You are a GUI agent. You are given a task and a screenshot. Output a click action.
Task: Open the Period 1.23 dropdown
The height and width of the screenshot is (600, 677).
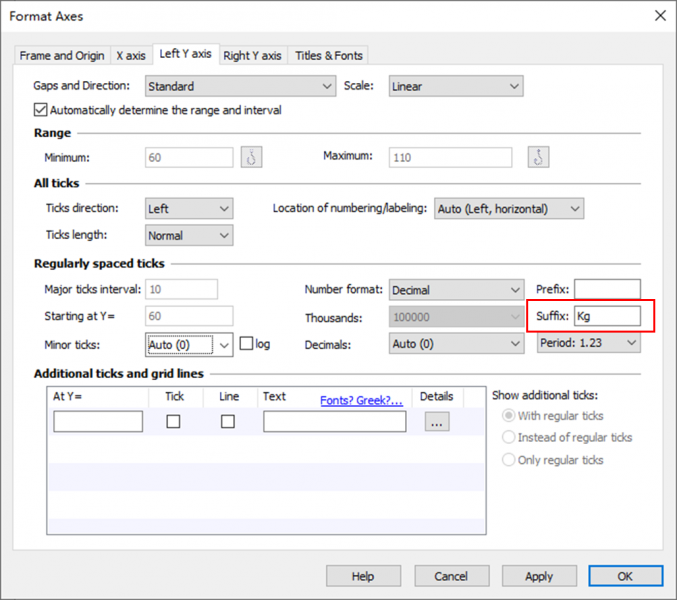(588, 343)
